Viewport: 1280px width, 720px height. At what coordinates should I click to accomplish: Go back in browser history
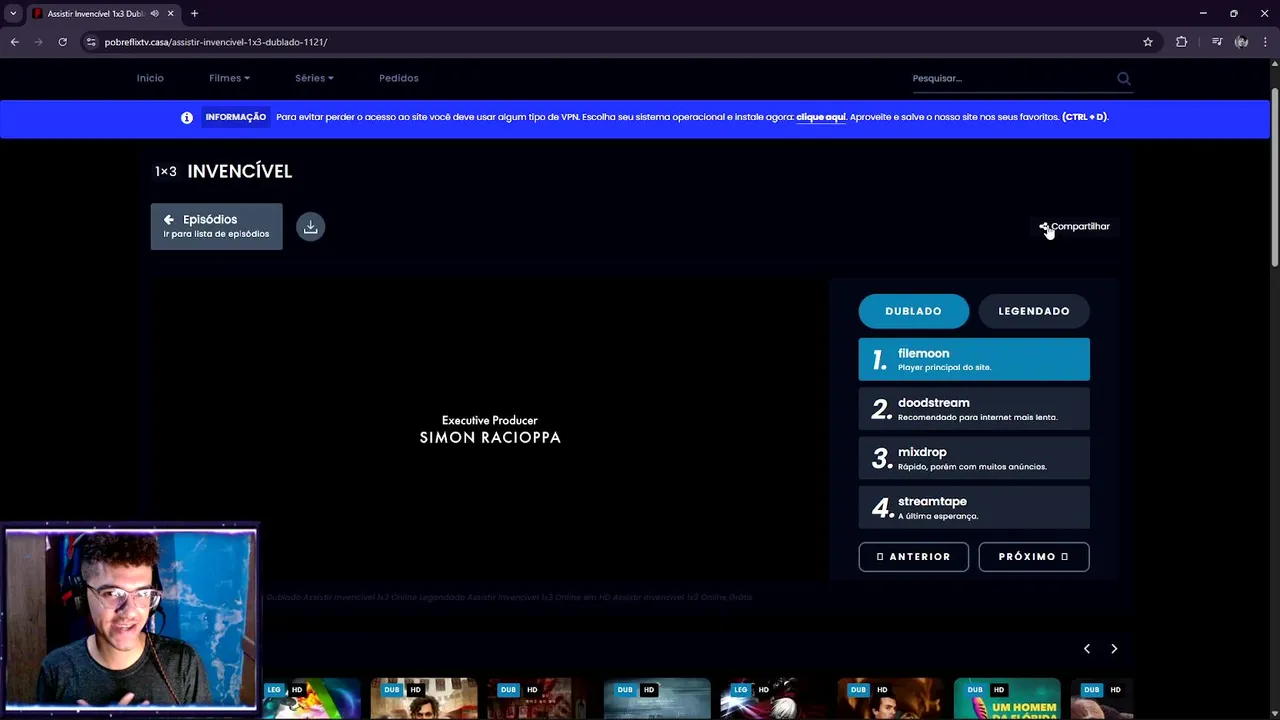14,42
